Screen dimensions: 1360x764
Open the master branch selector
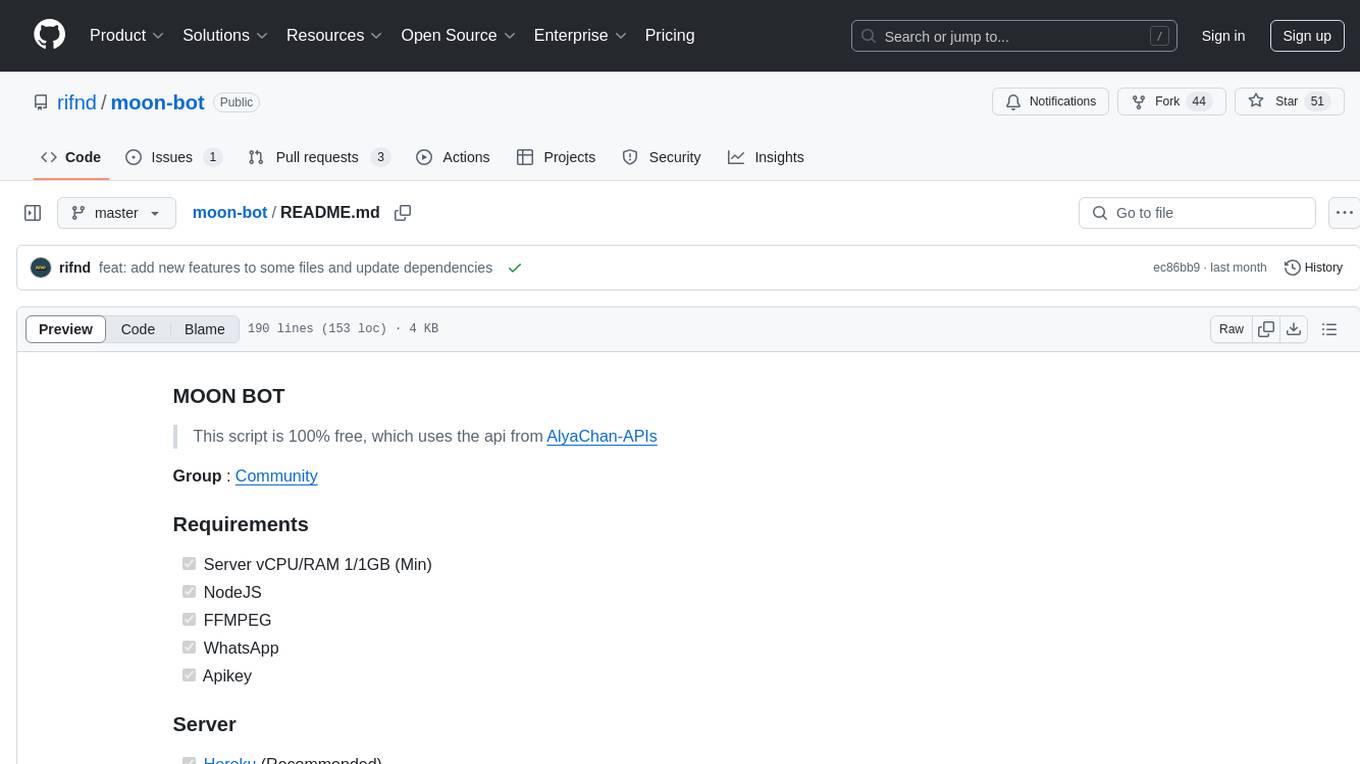(x=117, y=213)
